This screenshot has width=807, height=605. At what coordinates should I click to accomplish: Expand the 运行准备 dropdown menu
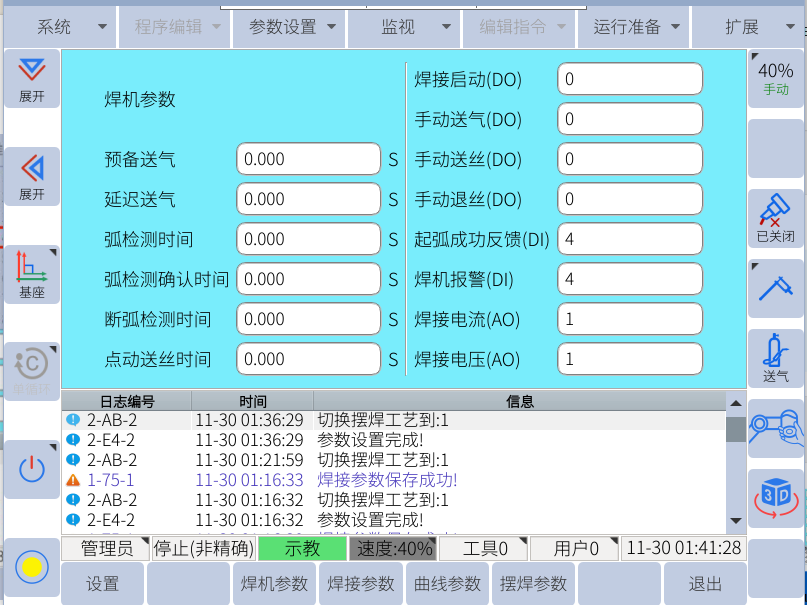pos(636,27)
